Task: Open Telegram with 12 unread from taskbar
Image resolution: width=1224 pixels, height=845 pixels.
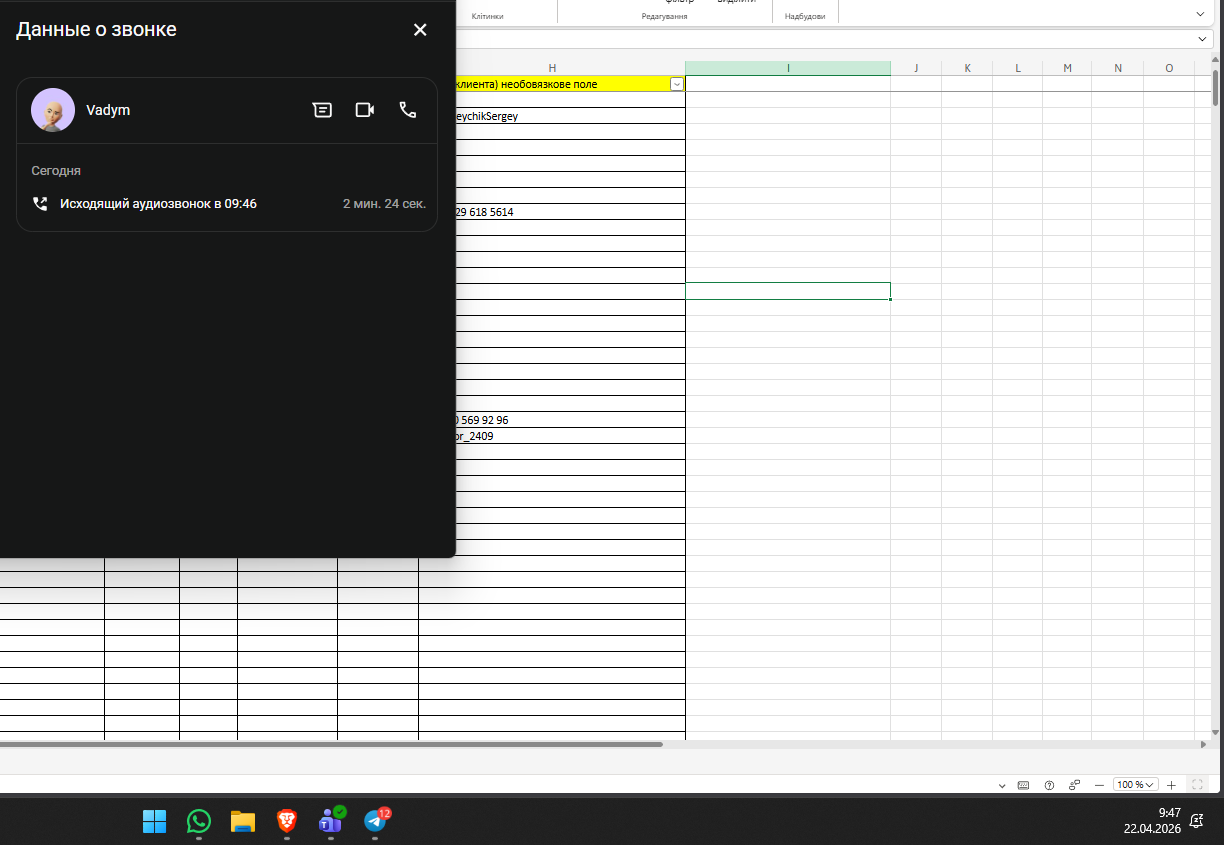Action: pyautogui.click(x=375, y=821)
